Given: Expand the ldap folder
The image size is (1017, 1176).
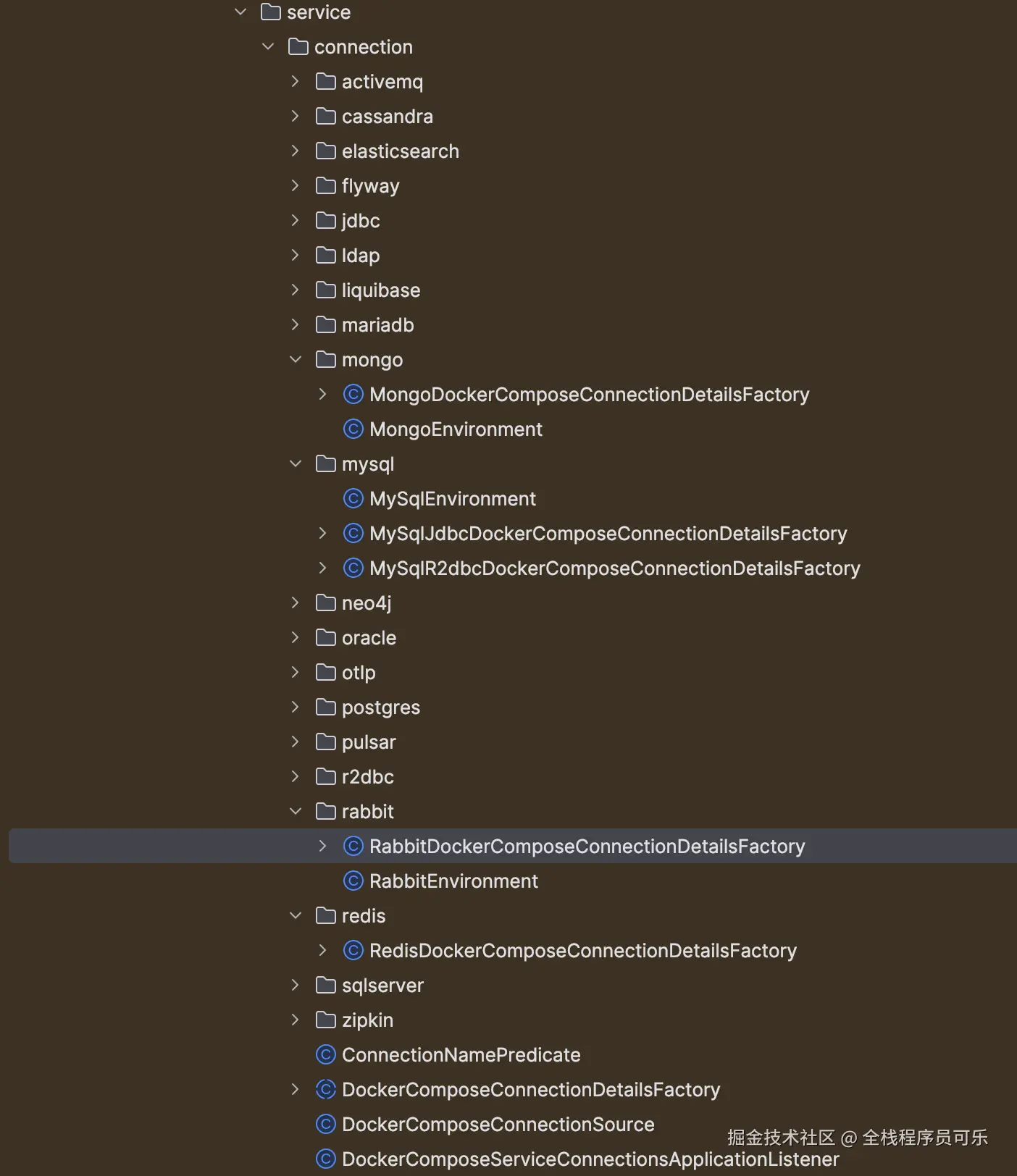Looking at the screenshot, I should (x=295, y=256).
